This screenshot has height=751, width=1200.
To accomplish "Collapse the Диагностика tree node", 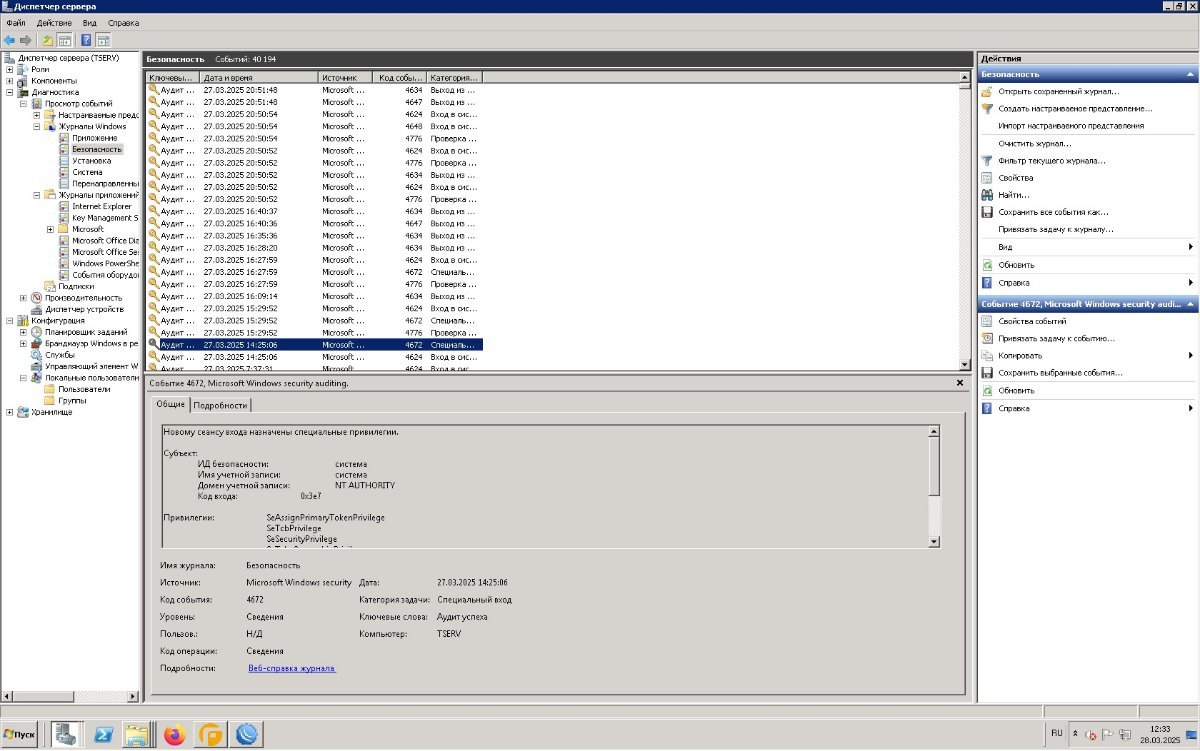I will 10,92.
